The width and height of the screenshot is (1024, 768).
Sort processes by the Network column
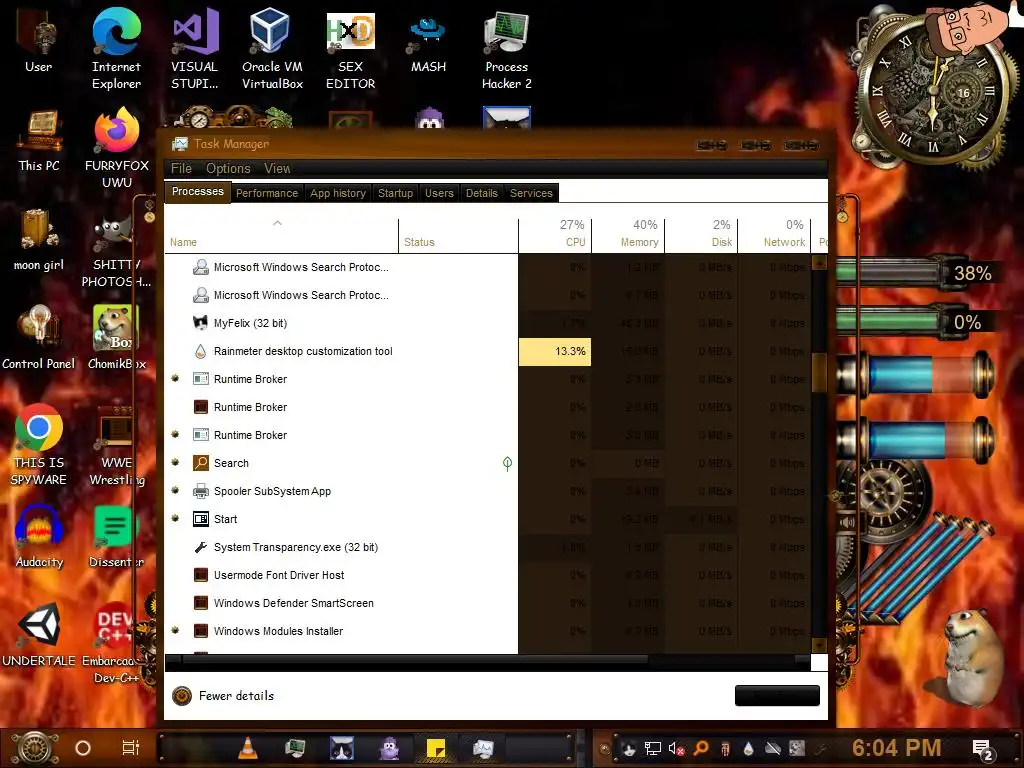775,234
